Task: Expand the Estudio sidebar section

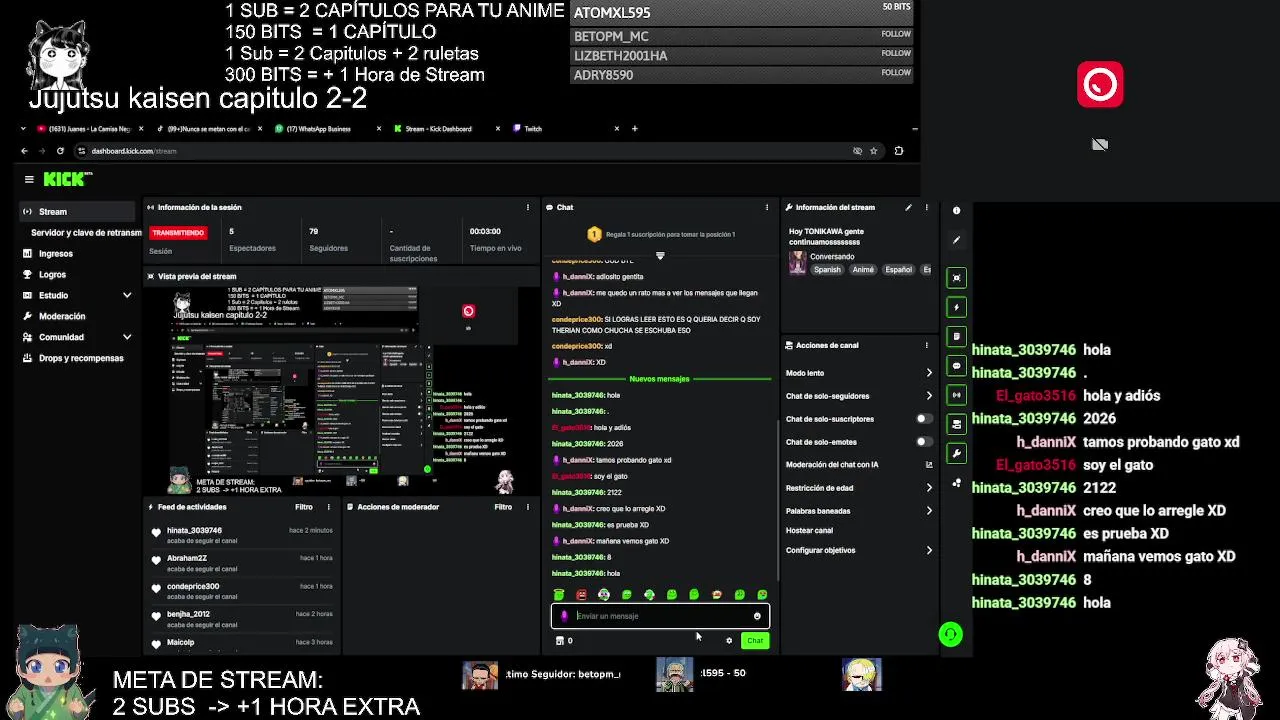Action: (x=127, y=295)
